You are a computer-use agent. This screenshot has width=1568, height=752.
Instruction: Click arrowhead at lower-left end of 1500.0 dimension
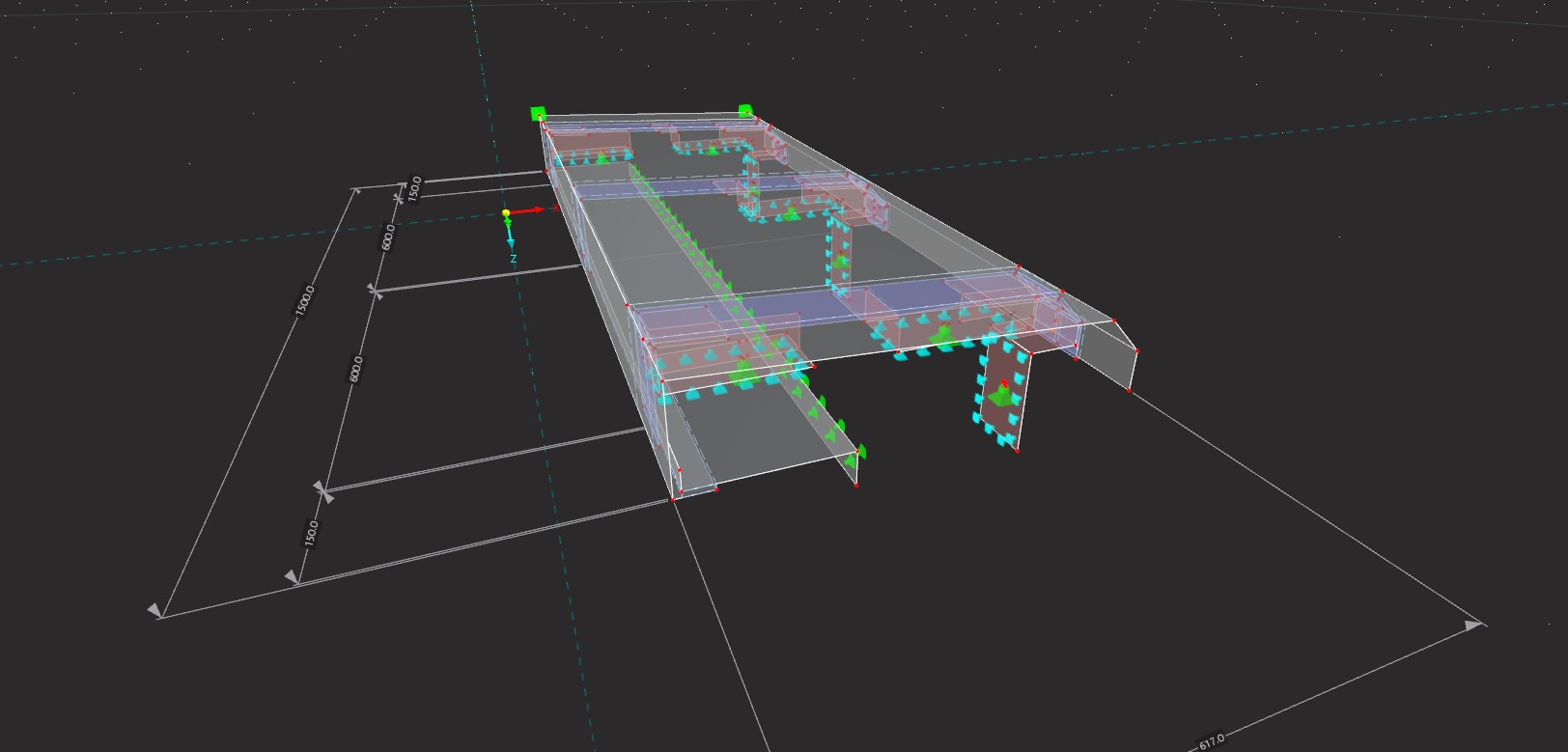click(x=154, y=610)
